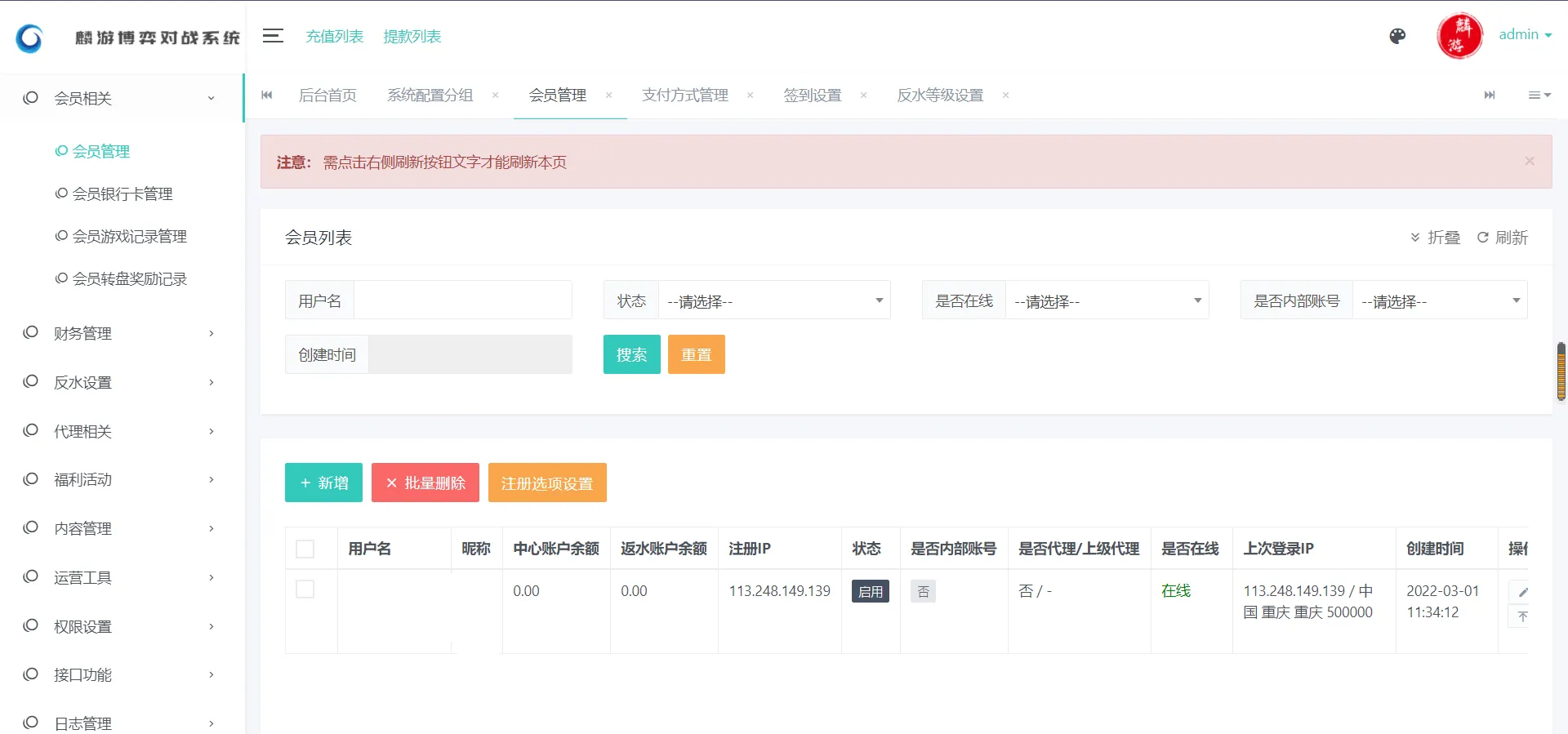1568x734 pixels.
Task: Open the 是否在线 dropdown filter
Action: pyautogui.click(x=1106, y=301)
